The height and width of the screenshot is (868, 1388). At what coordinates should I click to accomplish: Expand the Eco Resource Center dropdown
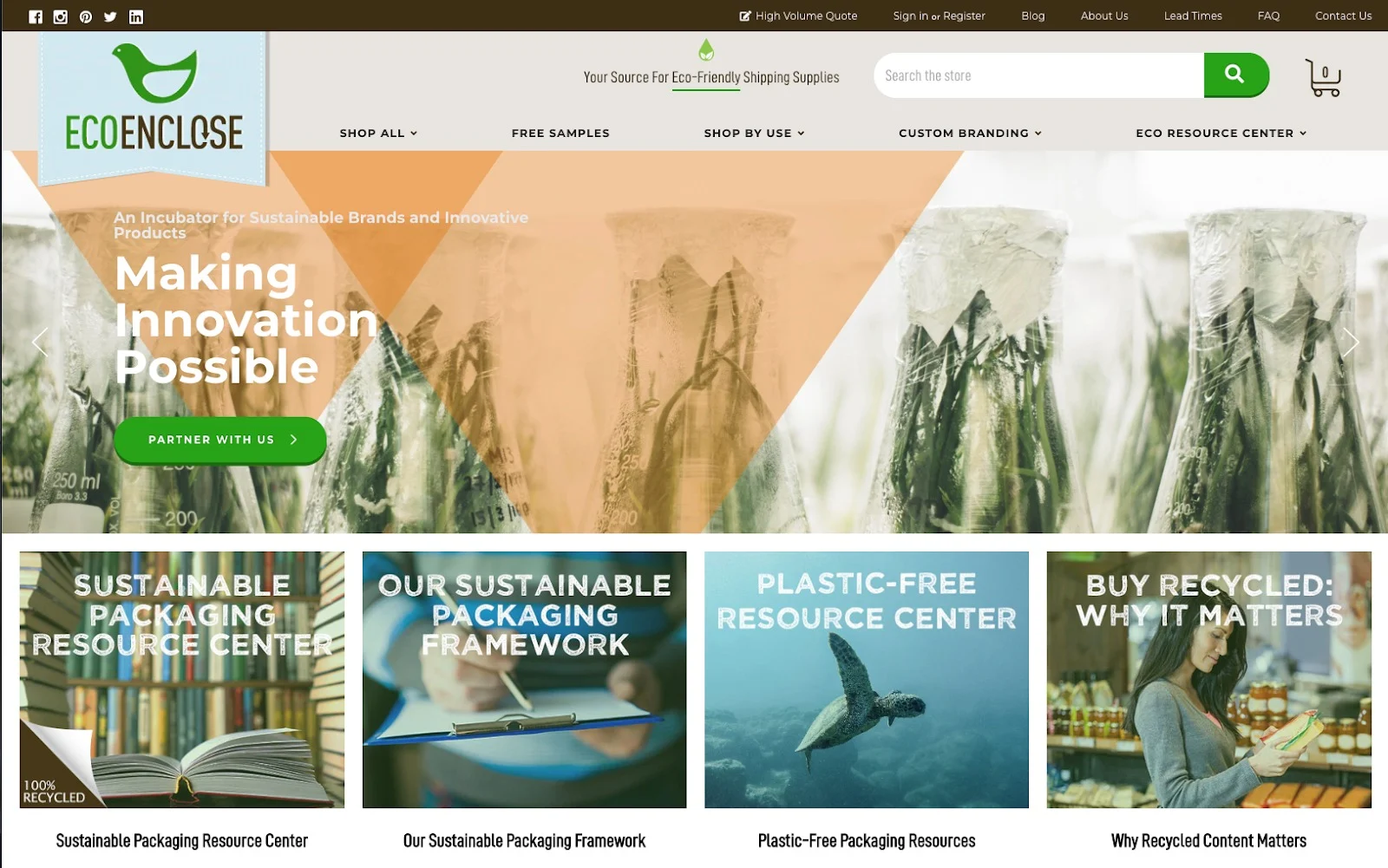click(1221, 133)
